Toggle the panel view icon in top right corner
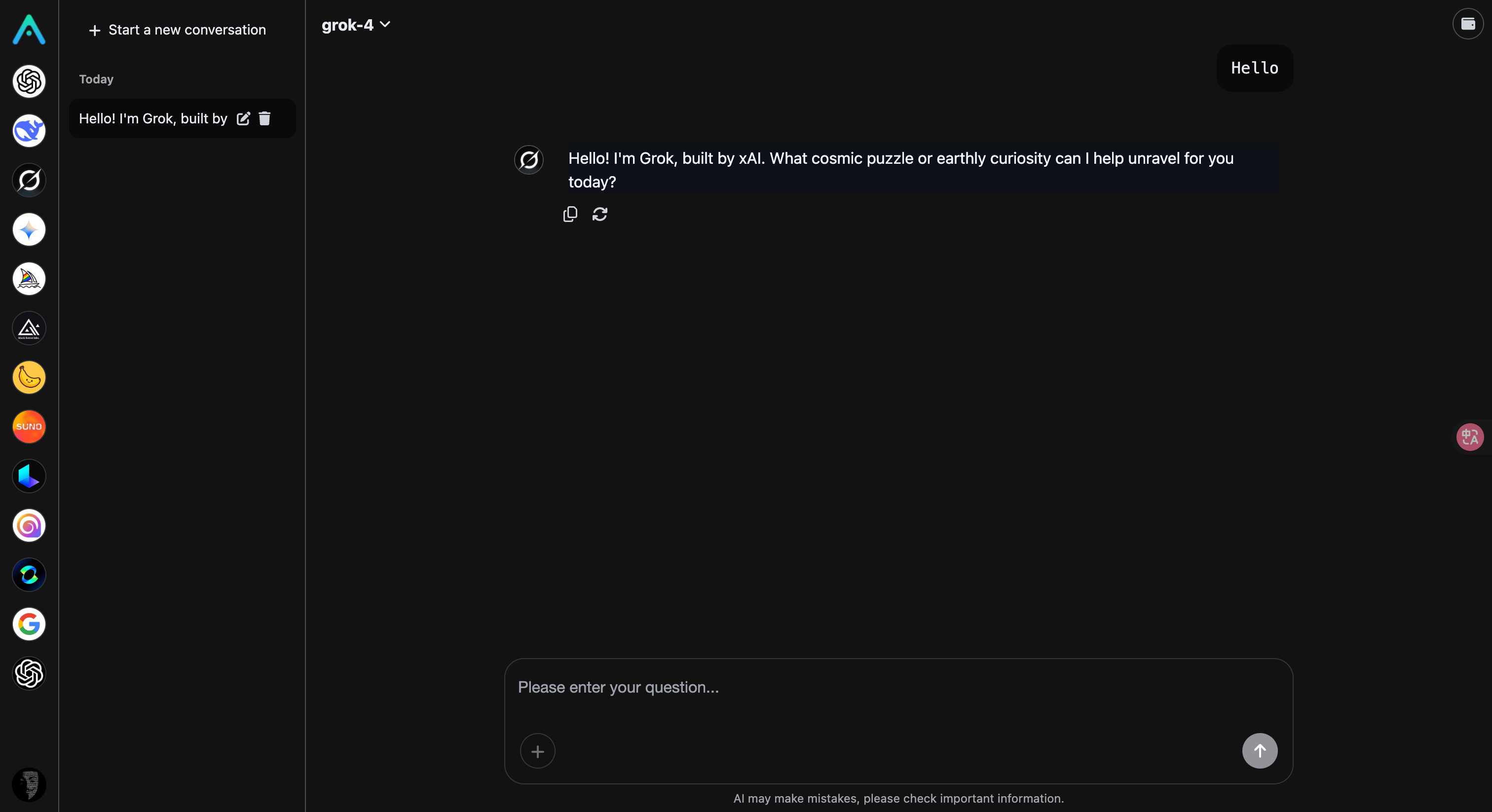Viewport: 1492px width, 812px height. [x=1468, y=24]
